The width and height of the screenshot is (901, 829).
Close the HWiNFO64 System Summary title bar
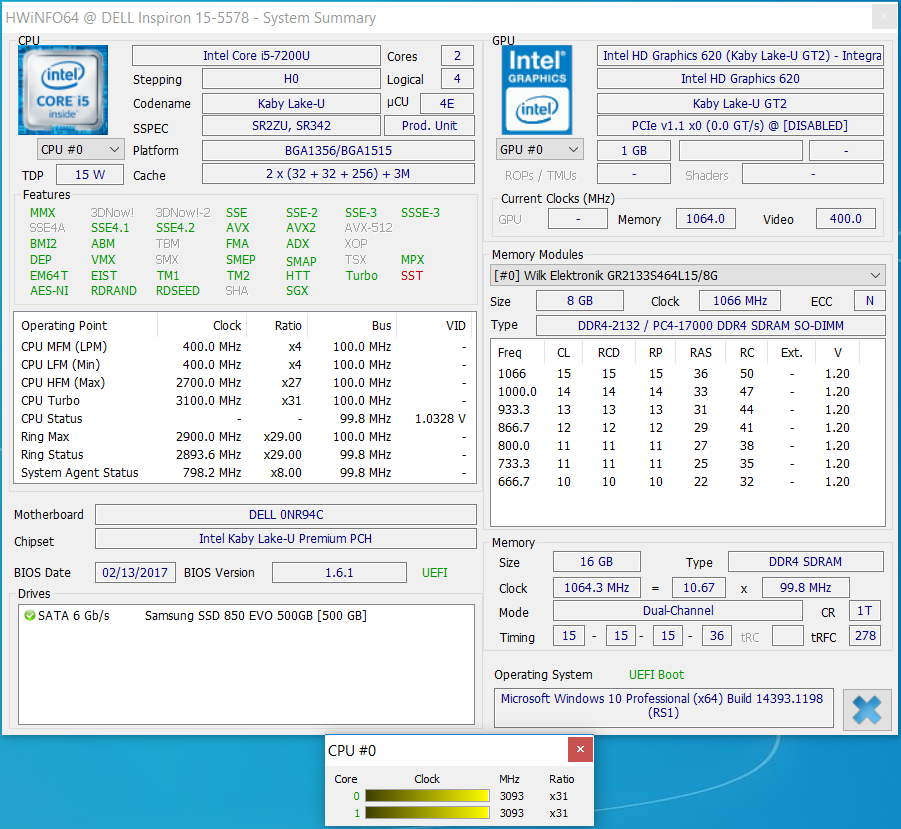tap(884, 17)
